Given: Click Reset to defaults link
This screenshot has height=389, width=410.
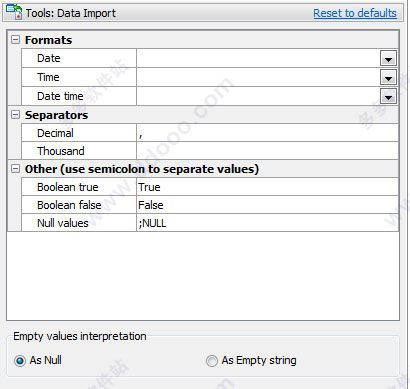Looking at the screenshot, I should click(x=355, y=13).
